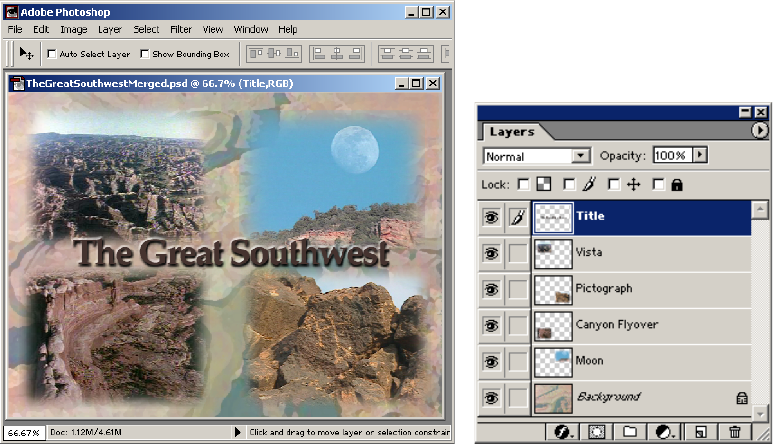The width and height of the screenshot is (773, 444).
Task: Select the Move tool icon in options bar
Action: click(27, 54)
